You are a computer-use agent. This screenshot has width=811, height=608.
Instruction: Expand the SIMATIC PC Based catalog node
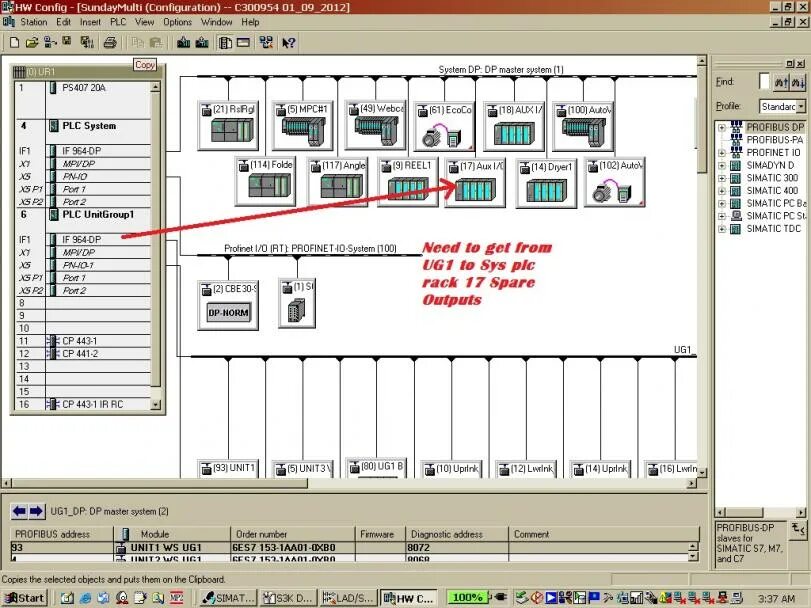(x=722, y=203)
